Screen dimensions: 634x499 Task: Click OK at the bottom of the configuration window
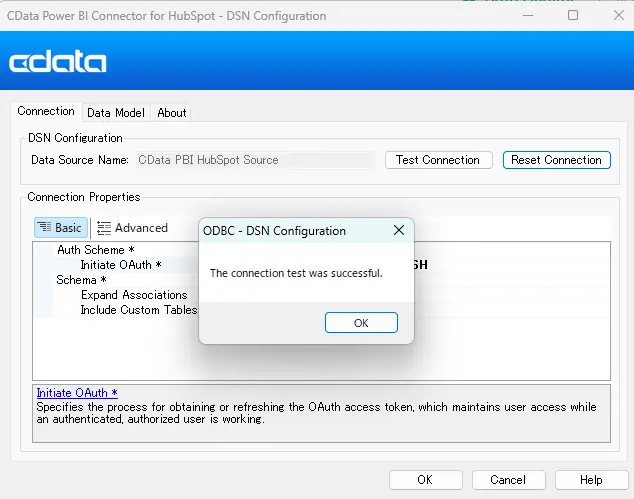point(425,480)
